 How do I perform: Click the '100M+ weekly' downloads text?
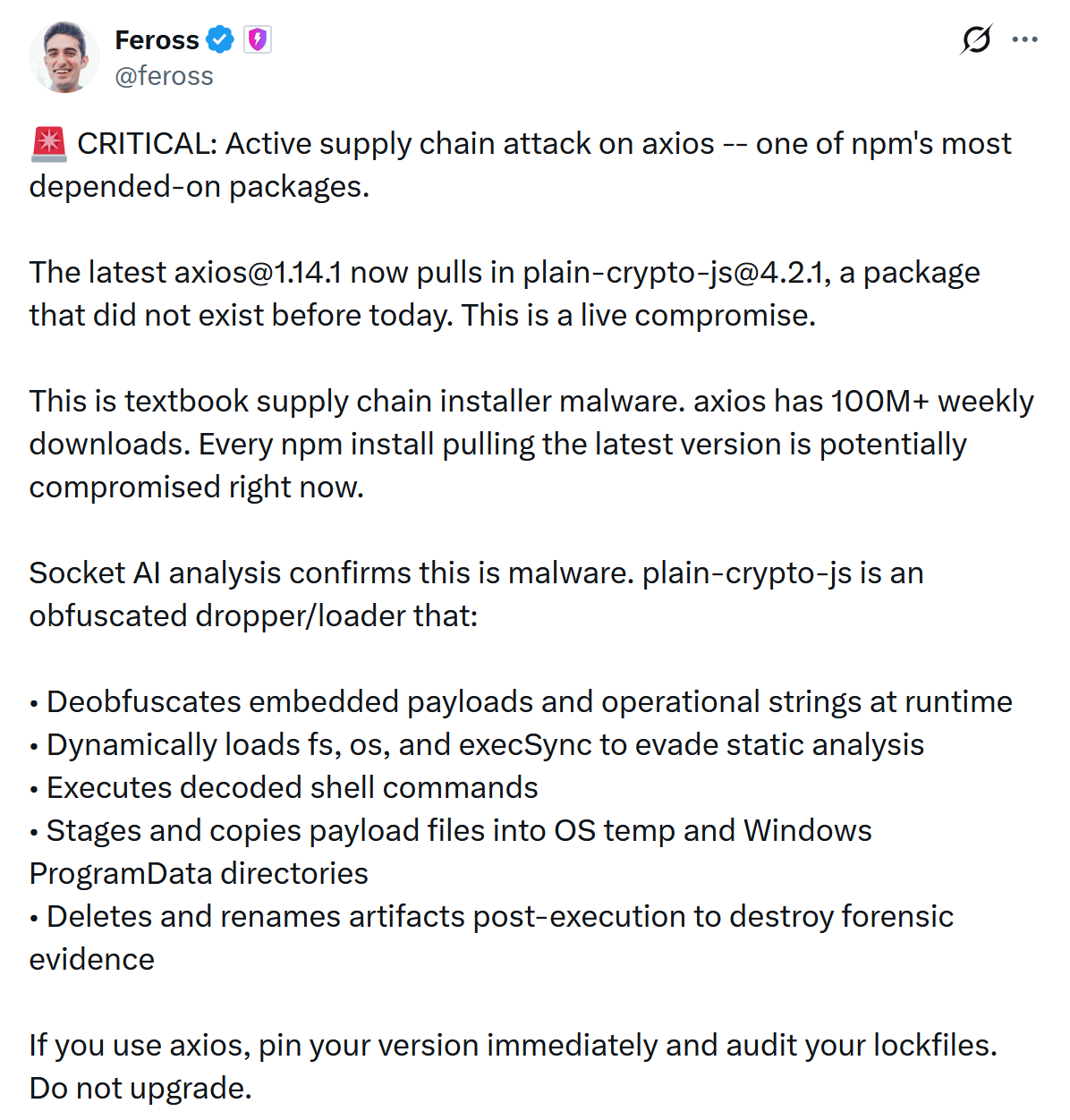click(931, 402)
